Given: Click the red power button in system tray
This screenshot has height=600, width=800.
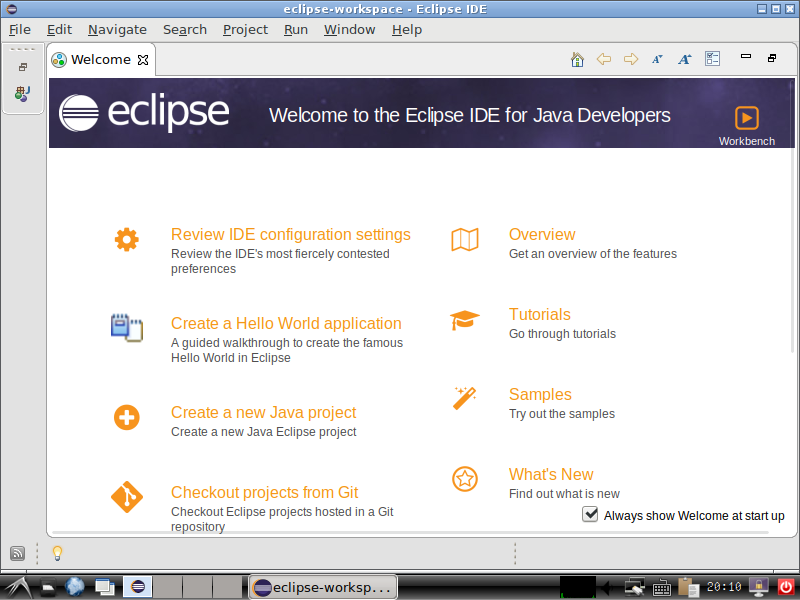Looking at the screenshot, I should (786, 587).
